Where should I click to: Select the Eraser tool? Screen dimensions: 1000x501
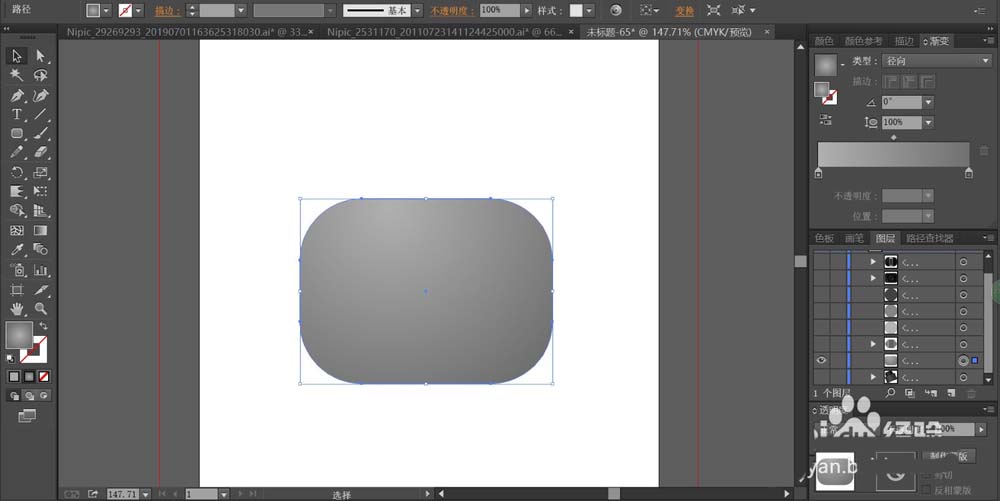(41, 153)
